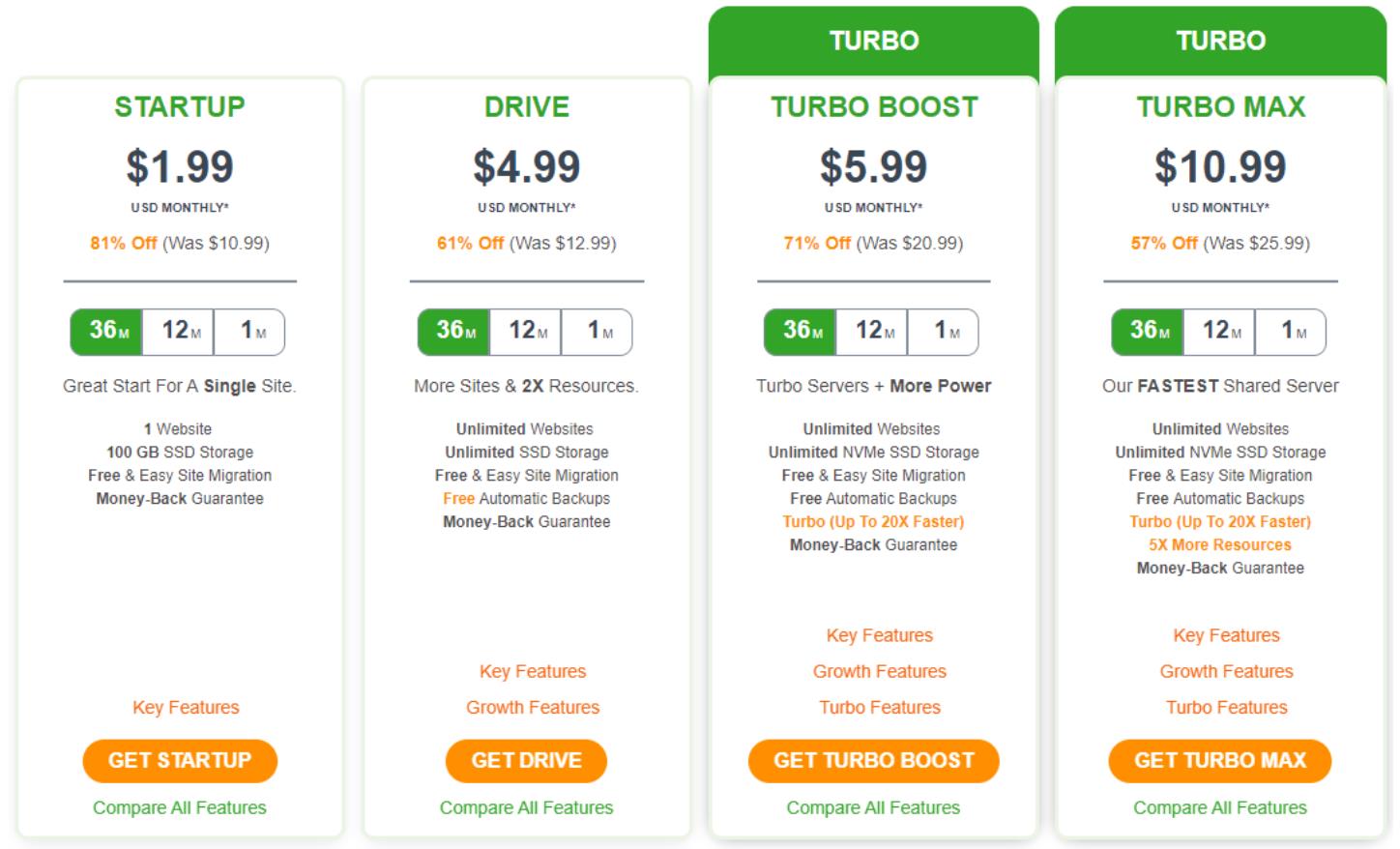Expand Key Features under Startup plan

coord(186,708)
